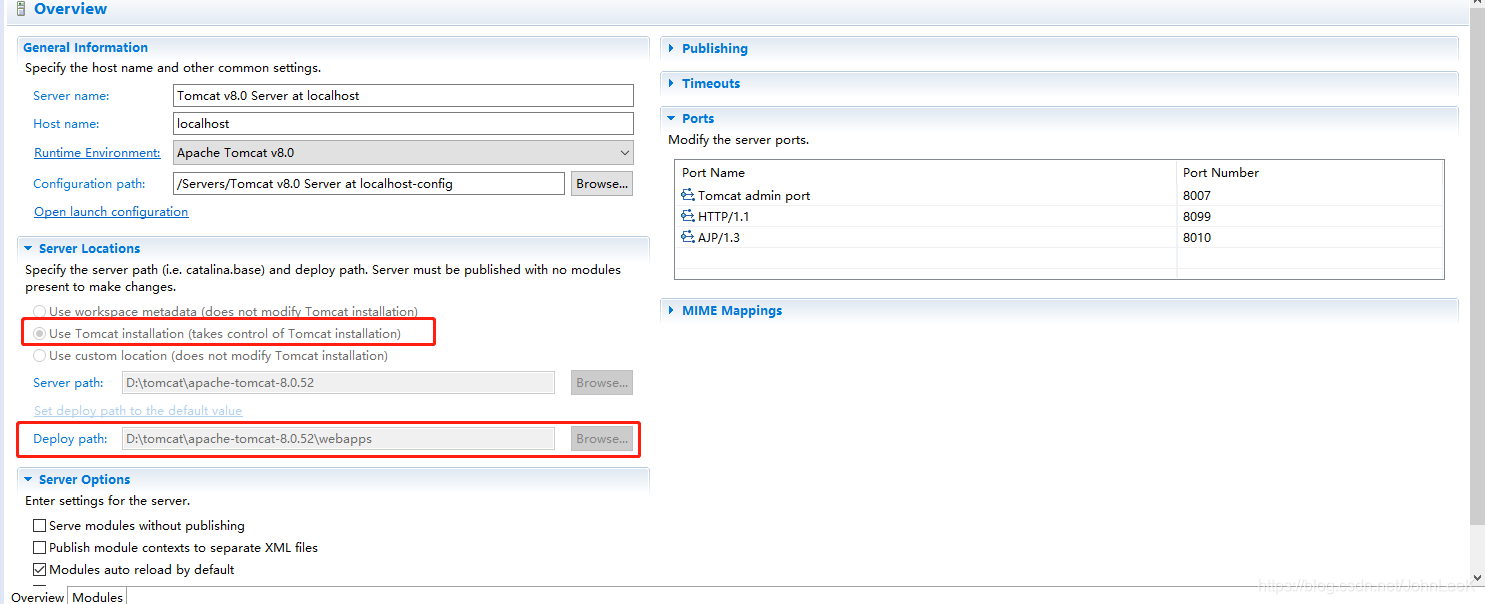Image resolution: width=1485 pixels, height=604 pixels.
Task: Open launch configuration link
Action: 110,211
